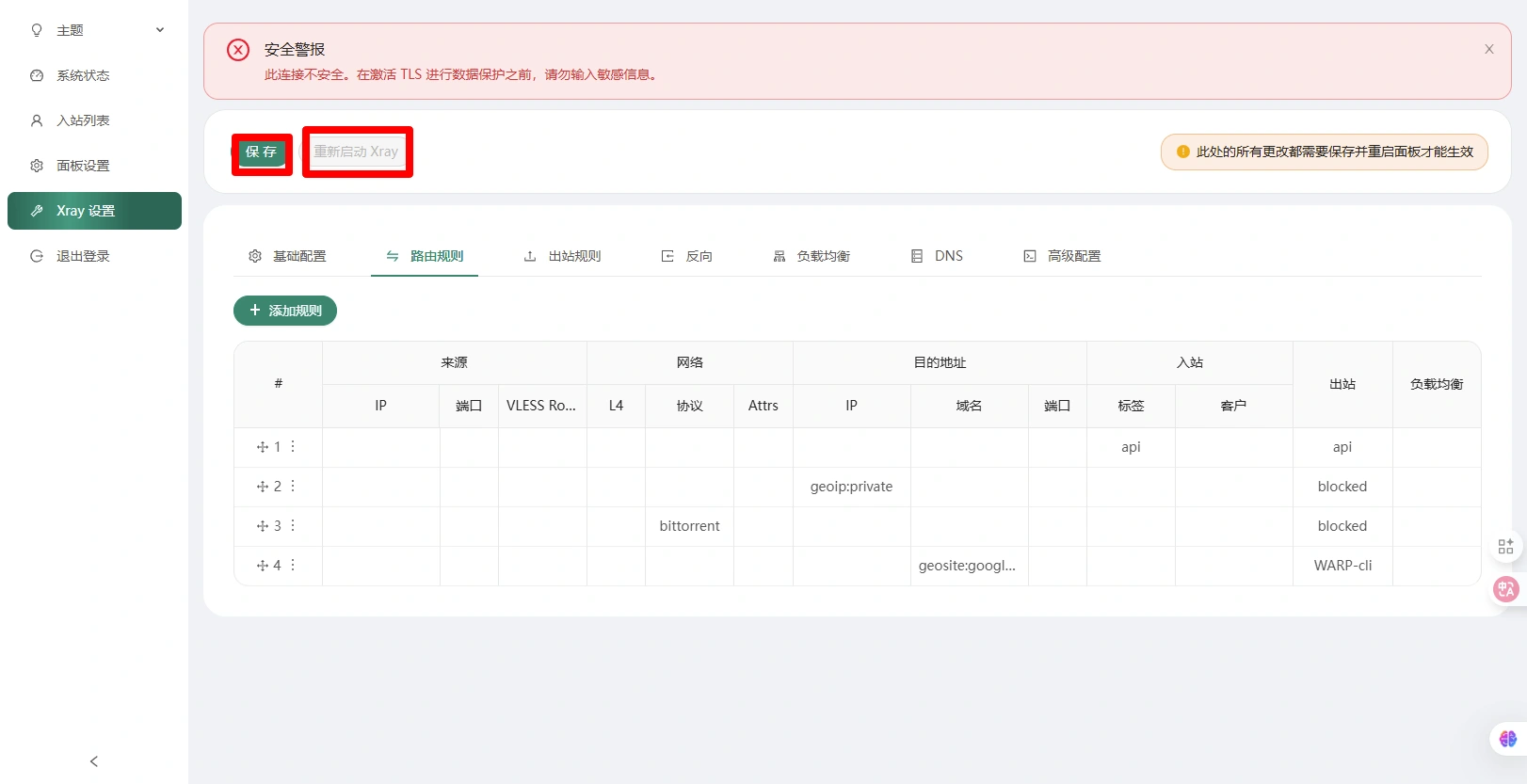Select the geosite:googl... domain cell in rule 4
1527x784 pixels.
(x=968, y=566)
